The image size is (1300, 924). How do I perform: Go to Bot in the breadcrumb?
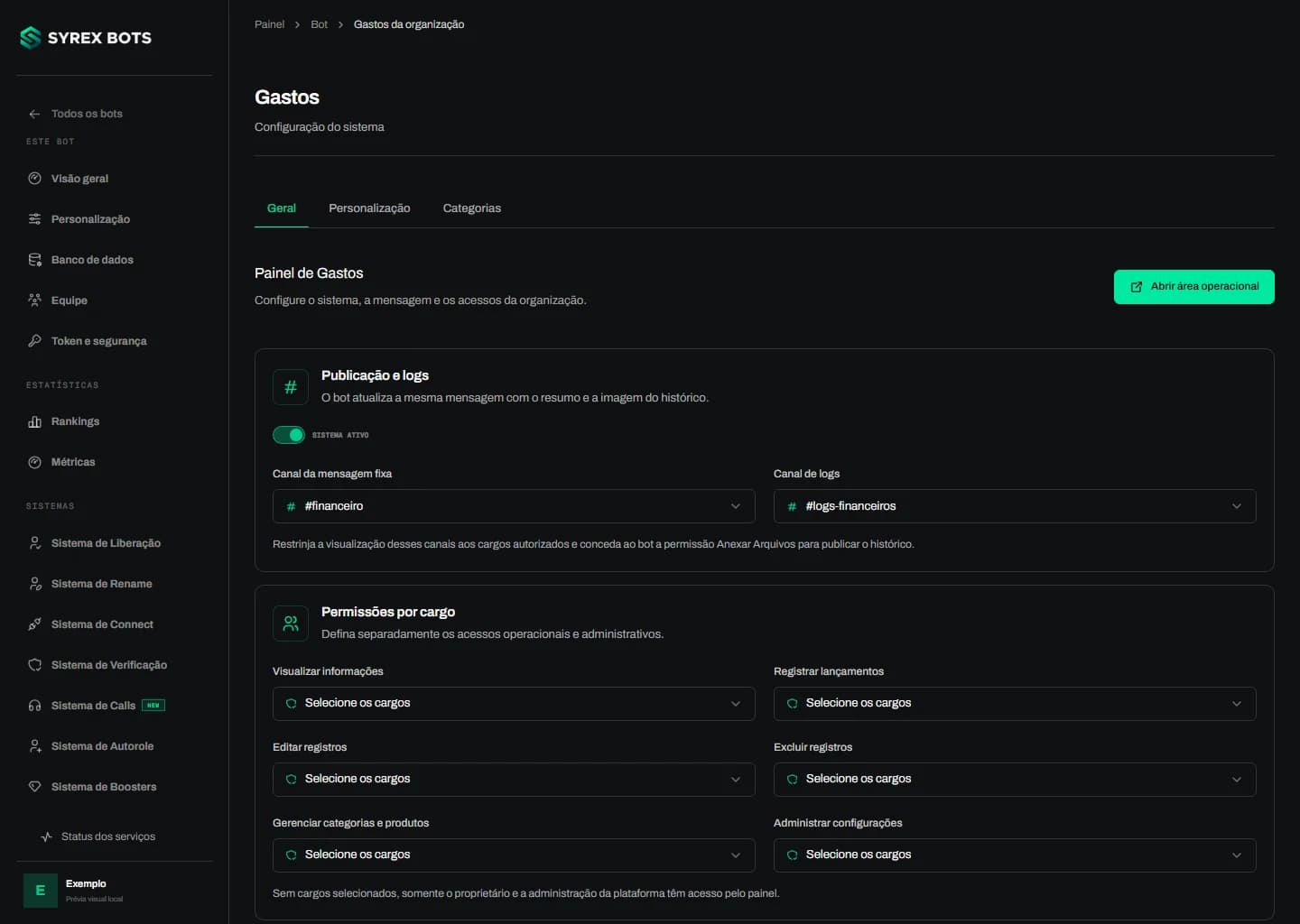[x=320, y=24]
